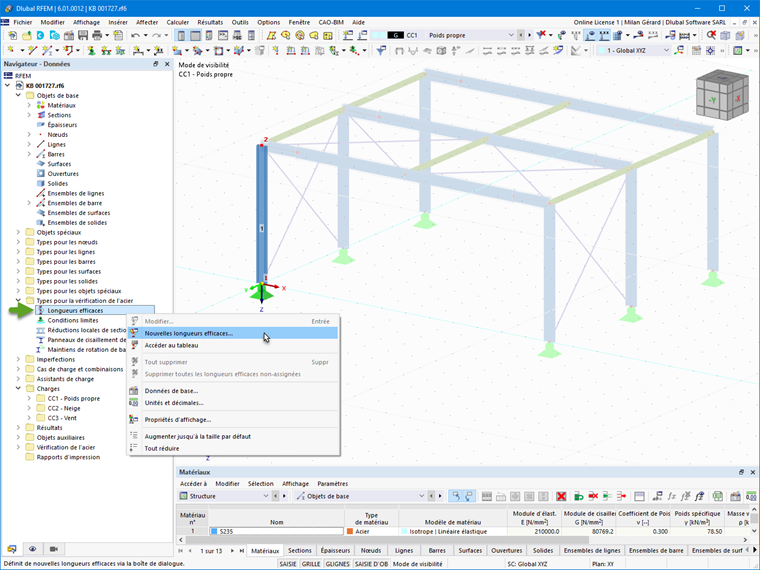The height and width of the screenshot is (570, 760).
Task: Collapse the Charges folder
Action: pos(18,389)
